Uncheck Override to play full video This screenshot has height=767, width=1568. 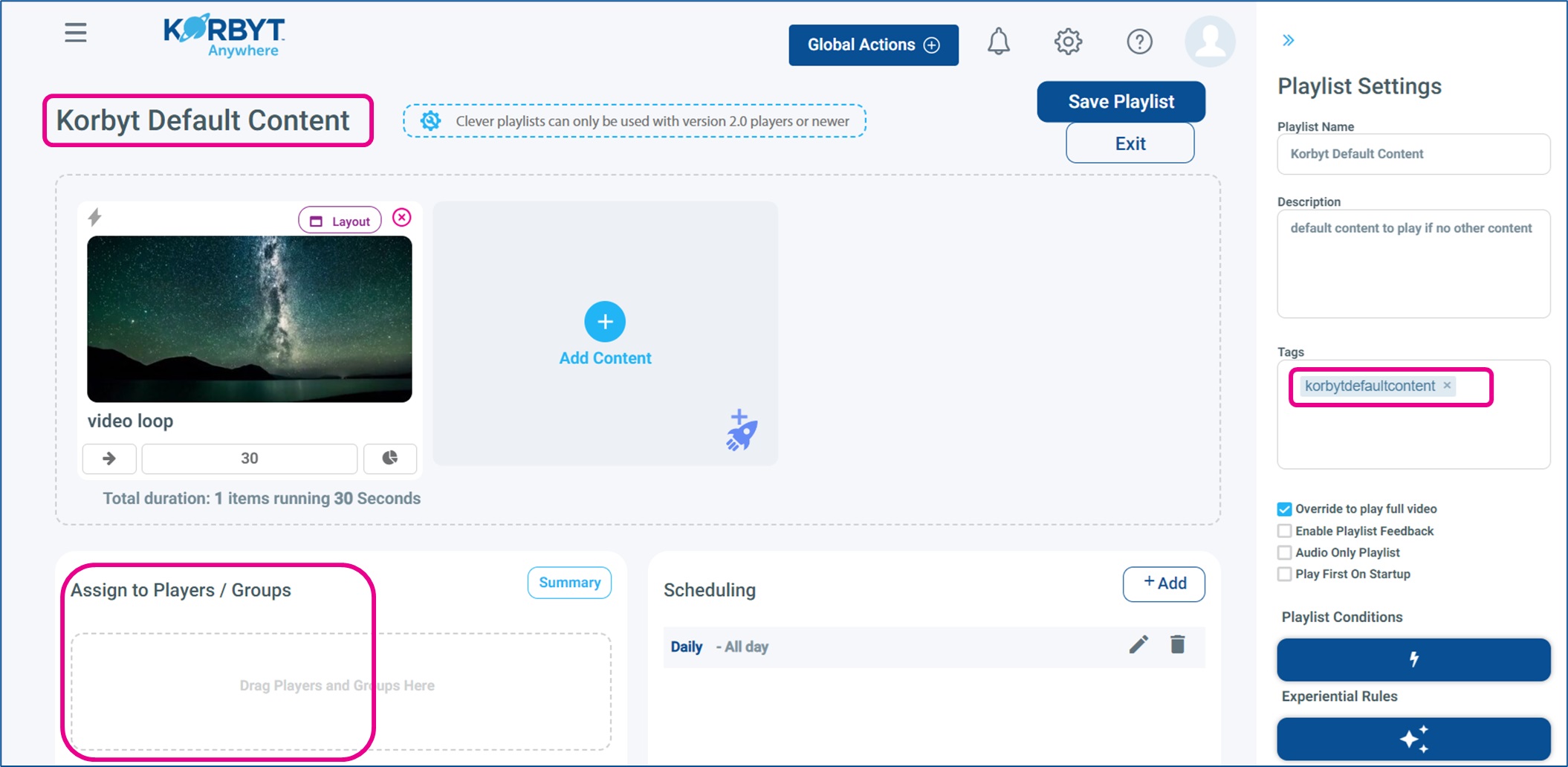[1284, 509]
